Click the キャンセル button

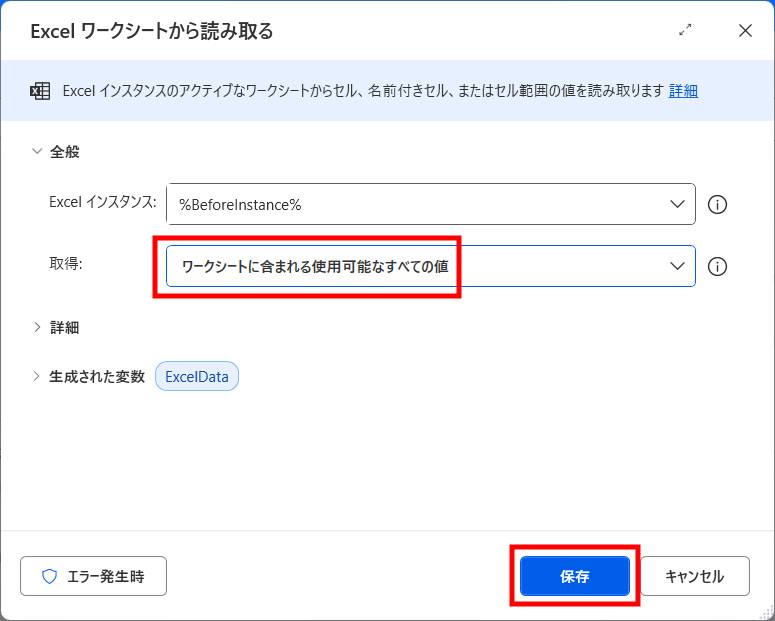point(695,576)
